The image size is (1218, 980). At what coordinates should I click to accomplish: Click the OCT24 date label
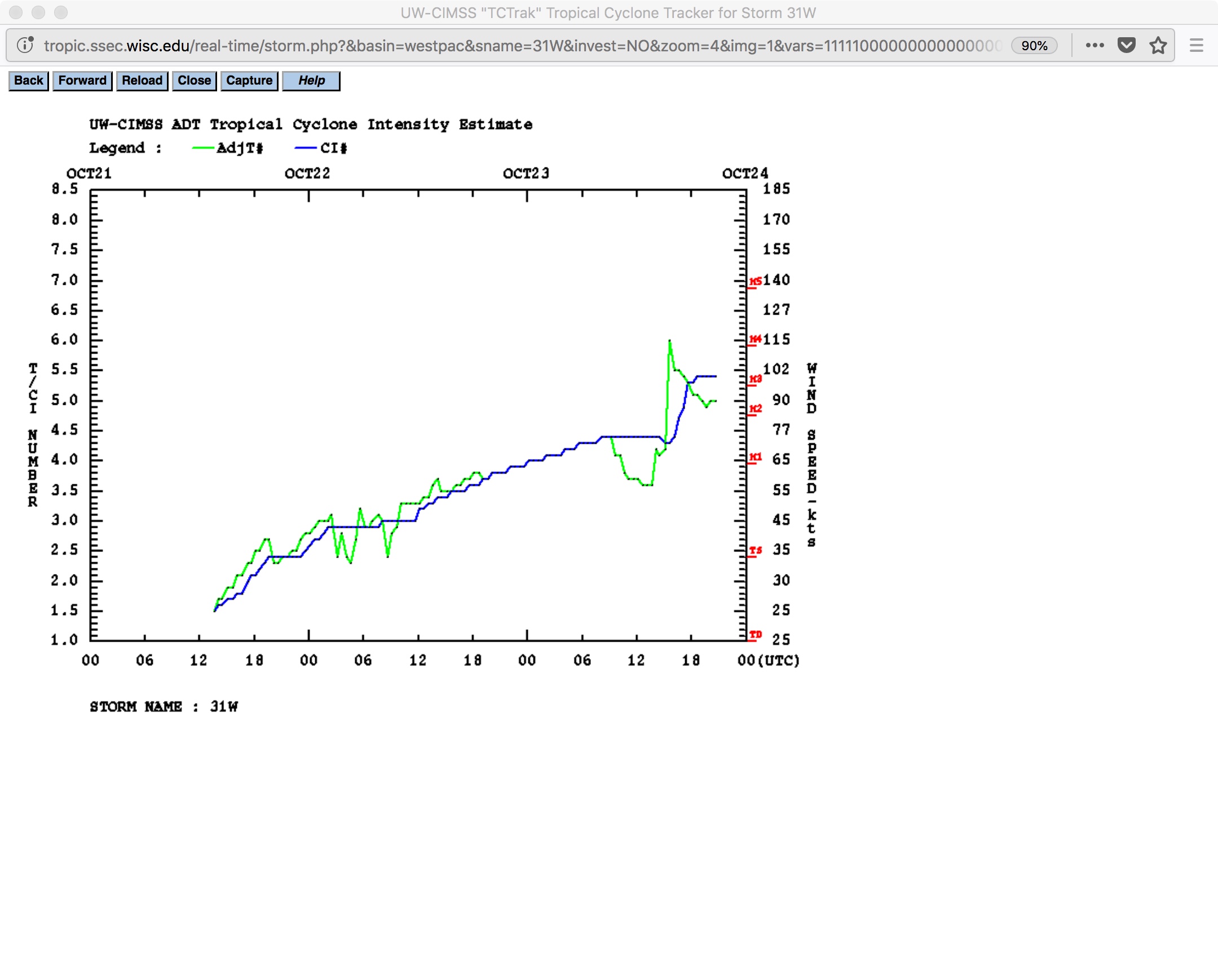click(x=745, y=174)
